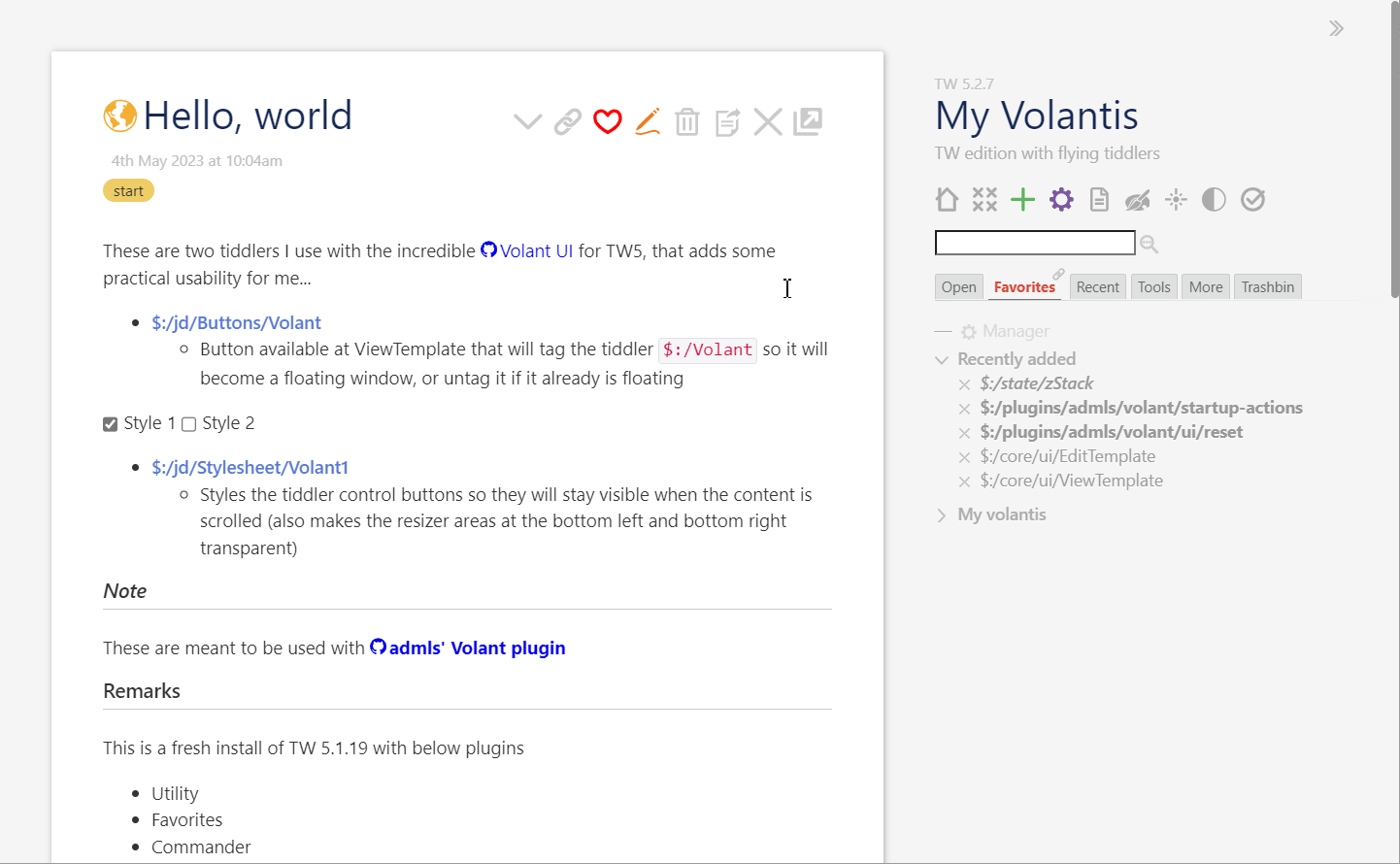Switch to the Open tab
The height and width of the screenshot is (864, 1400).
point(959,287)
